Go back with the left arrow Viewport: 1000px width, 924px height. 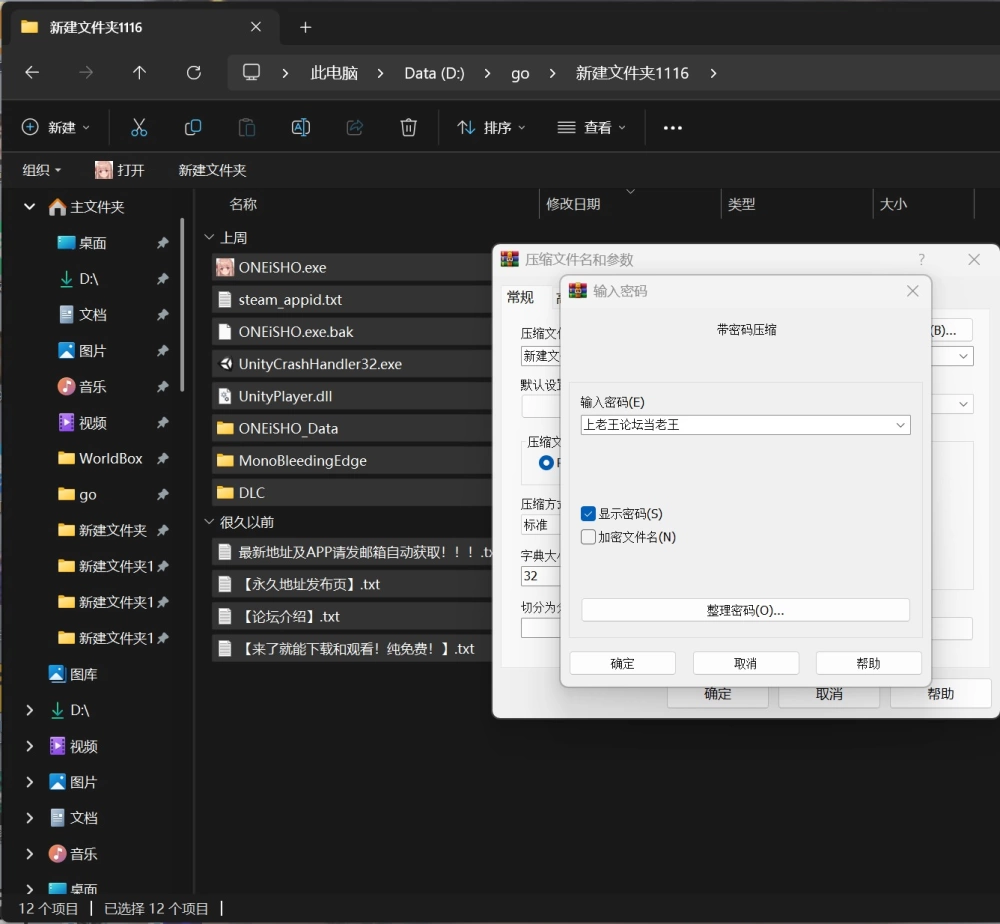(32, 73)
